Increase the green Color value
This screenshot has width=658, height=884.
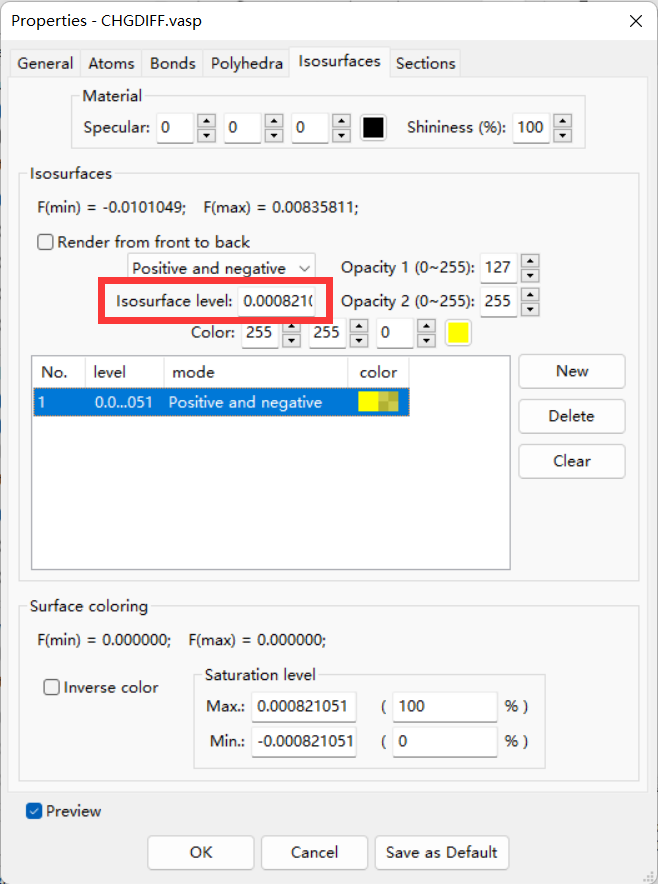(359, 326)
